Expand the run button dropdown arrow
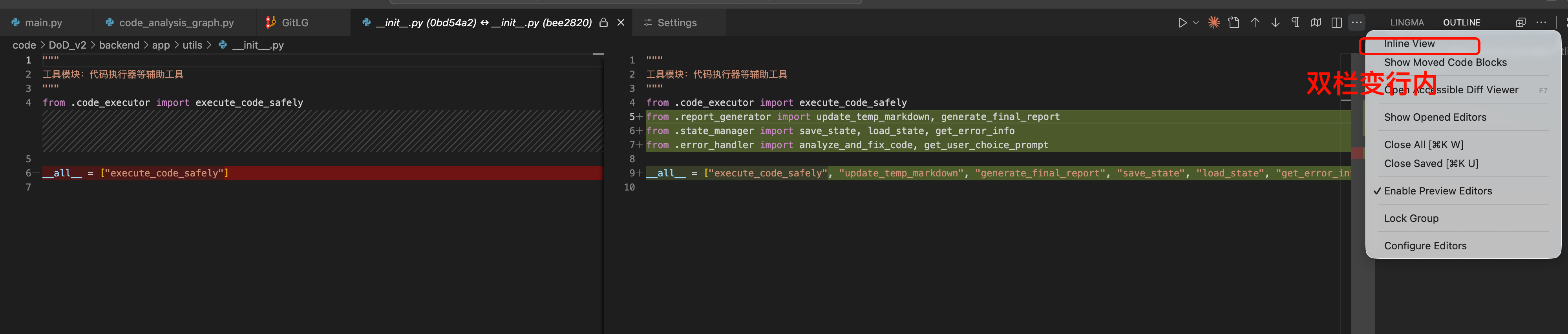Viewport: 1568px width, 334px height. (x=1195, y=22)
